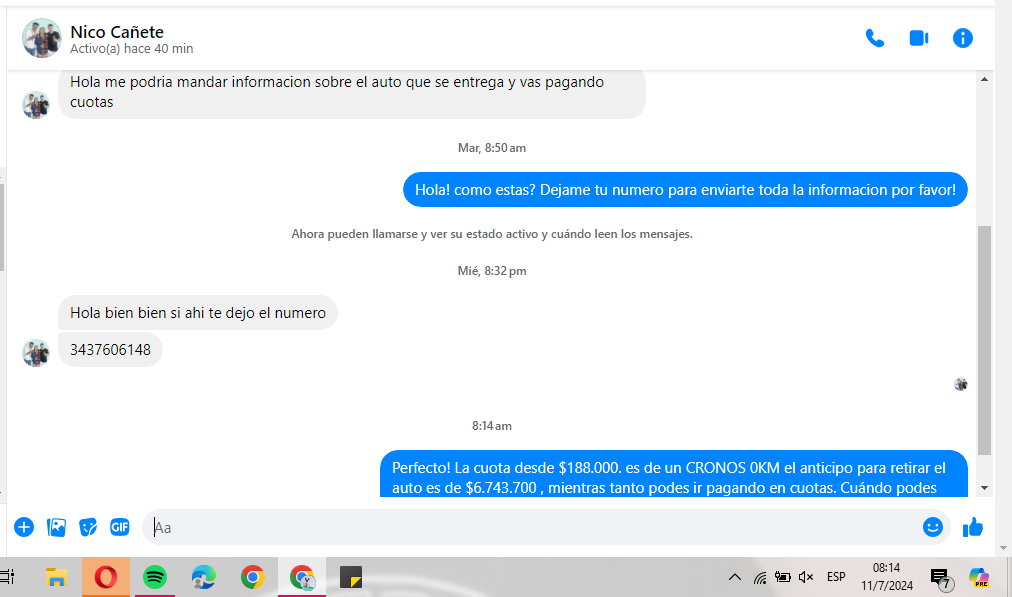Click message 'Hola bien bien si ahi te dejo el numero'
Screen dimensions: 1012x597
[197, 313]
